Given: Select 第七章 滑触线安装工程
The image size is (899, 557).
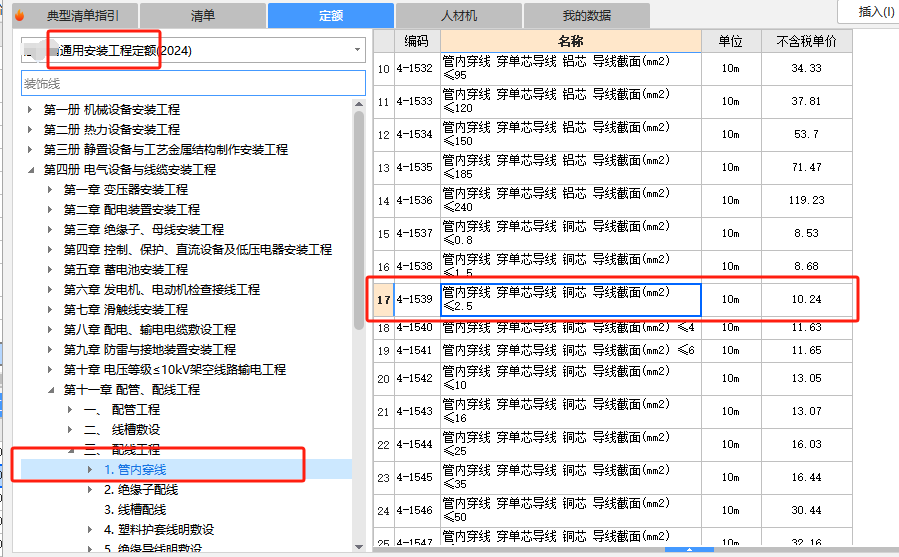Looking at the screenshot, I should pos(126,310).
